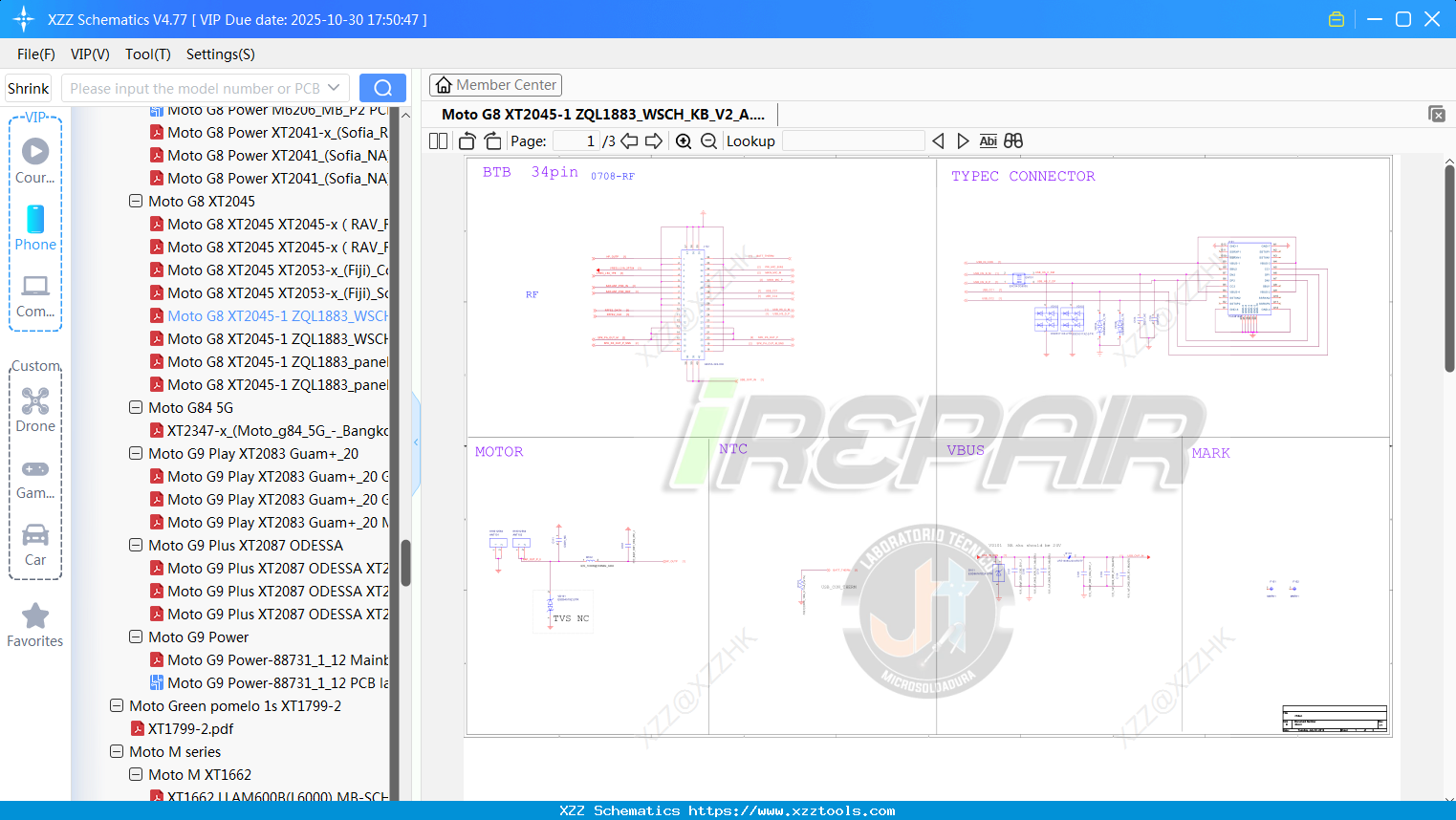Screen dimensions: 1456x820
Task: Click the Shrink button
Action: (x=29, y=88)
